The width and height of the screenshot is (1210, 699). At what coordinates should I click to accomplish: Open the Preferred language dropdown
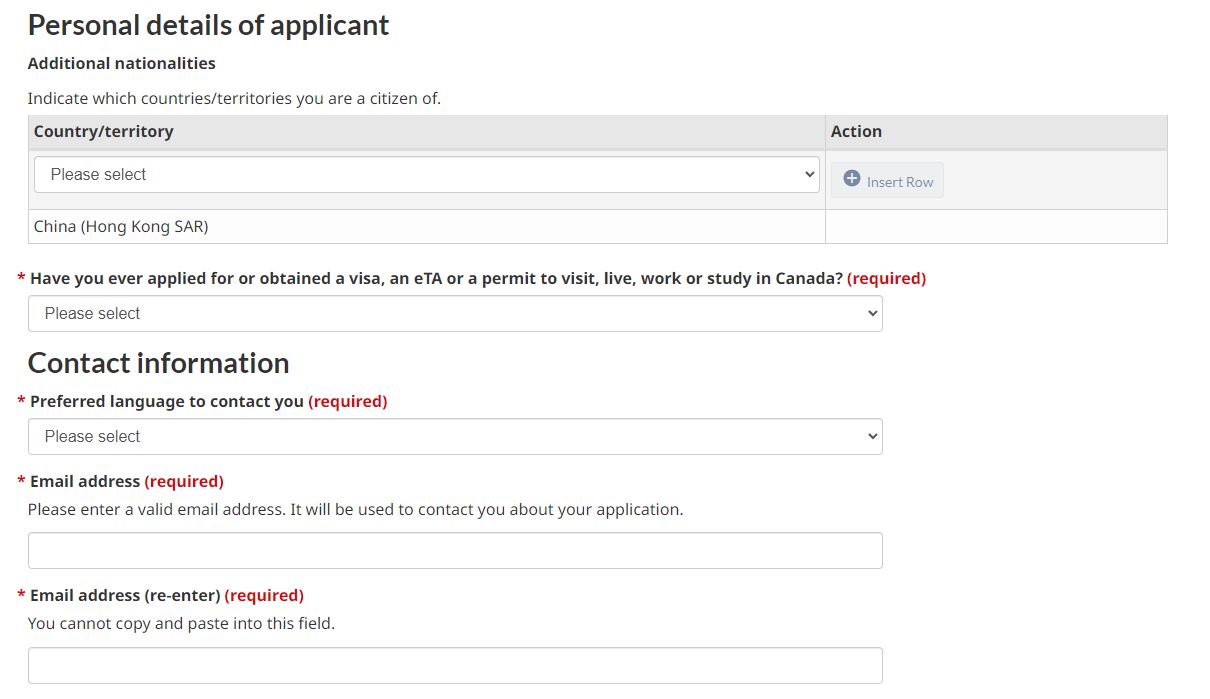[455, 436]
